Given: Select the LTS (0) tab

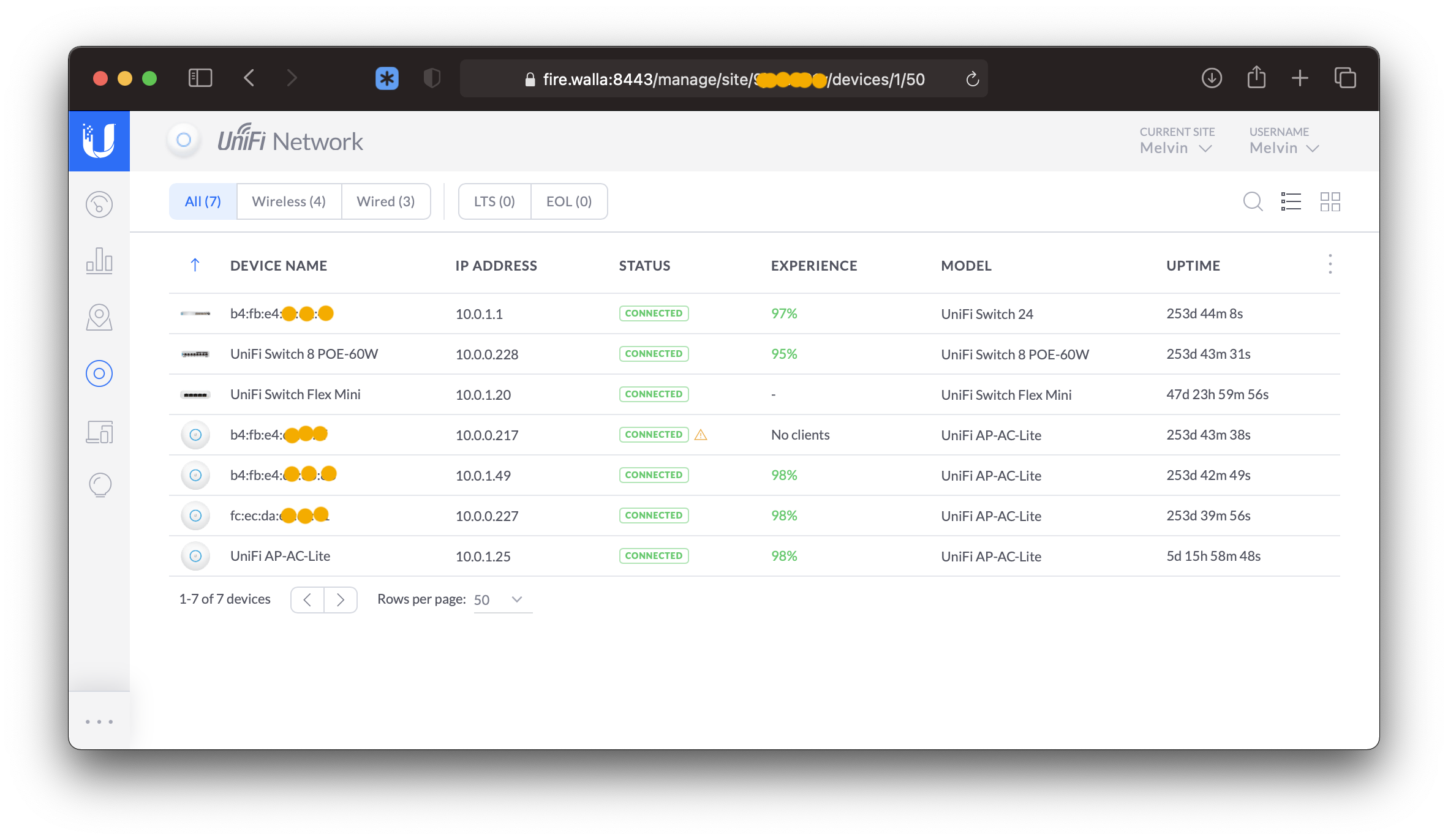Looking at the screenshot, I should point(494,201).
